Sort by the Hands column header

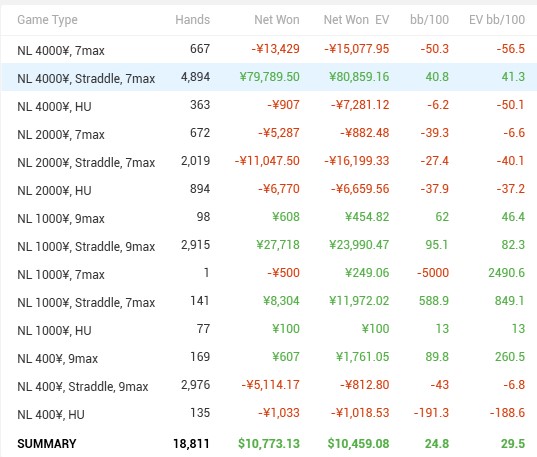pos(192,20)
